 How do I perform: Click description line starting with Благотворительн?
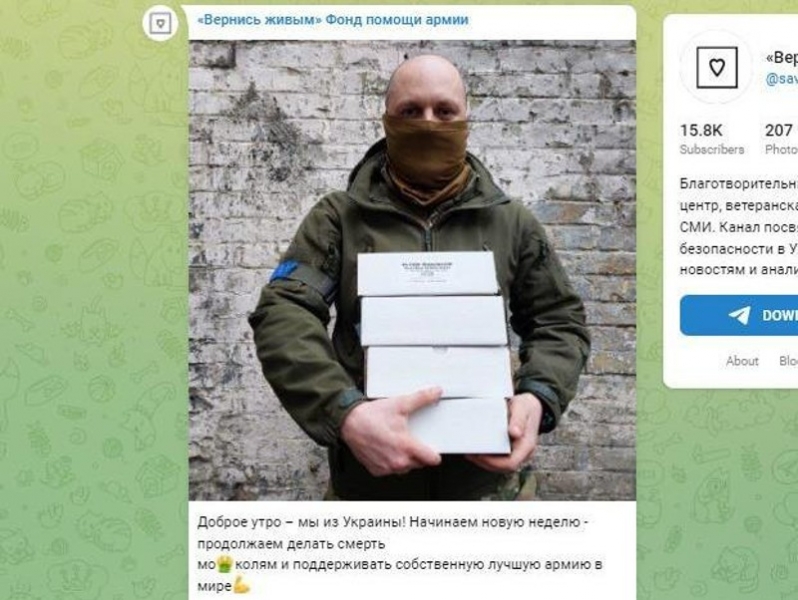click(x=738, y=183)
